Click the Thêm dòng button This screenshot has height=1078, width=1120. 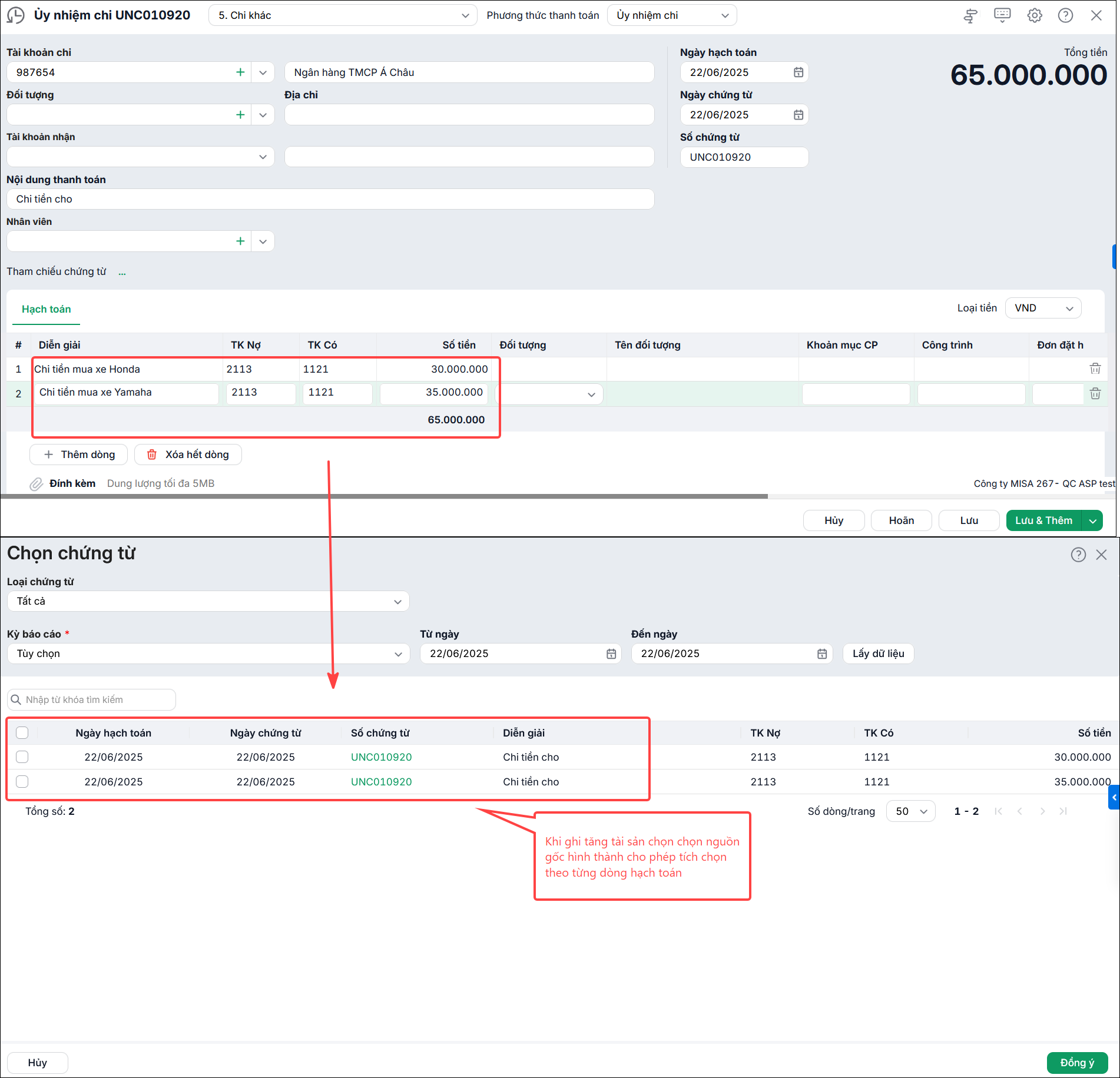tap(79, 455)
